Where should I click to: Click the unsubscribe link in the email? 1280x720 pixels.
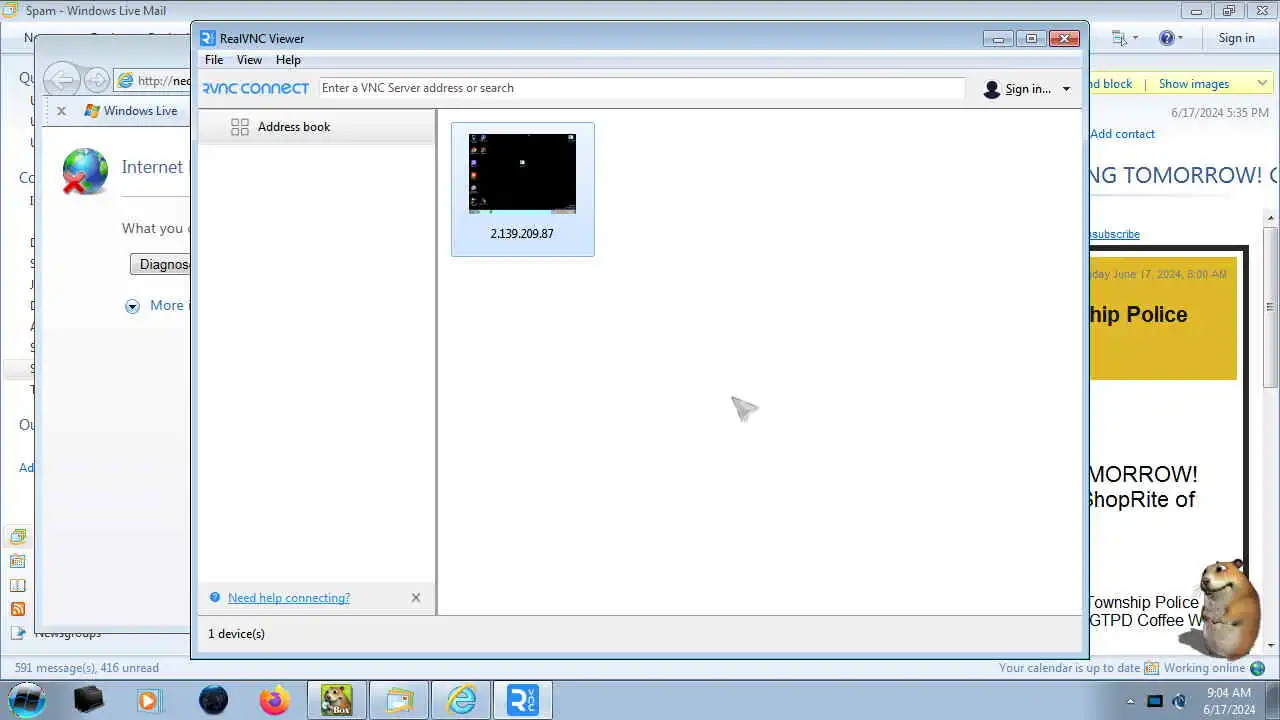tap(1115, 234)
